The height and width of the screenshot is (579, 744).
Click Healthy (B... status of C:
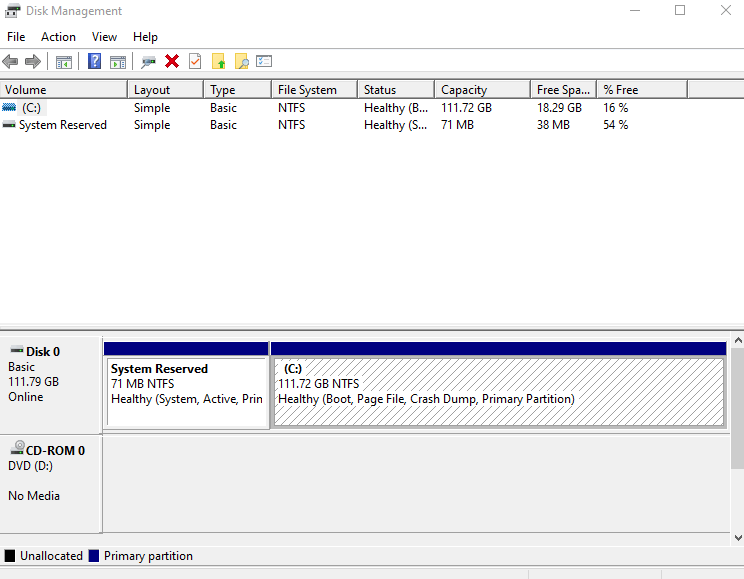tap(396, 108)
